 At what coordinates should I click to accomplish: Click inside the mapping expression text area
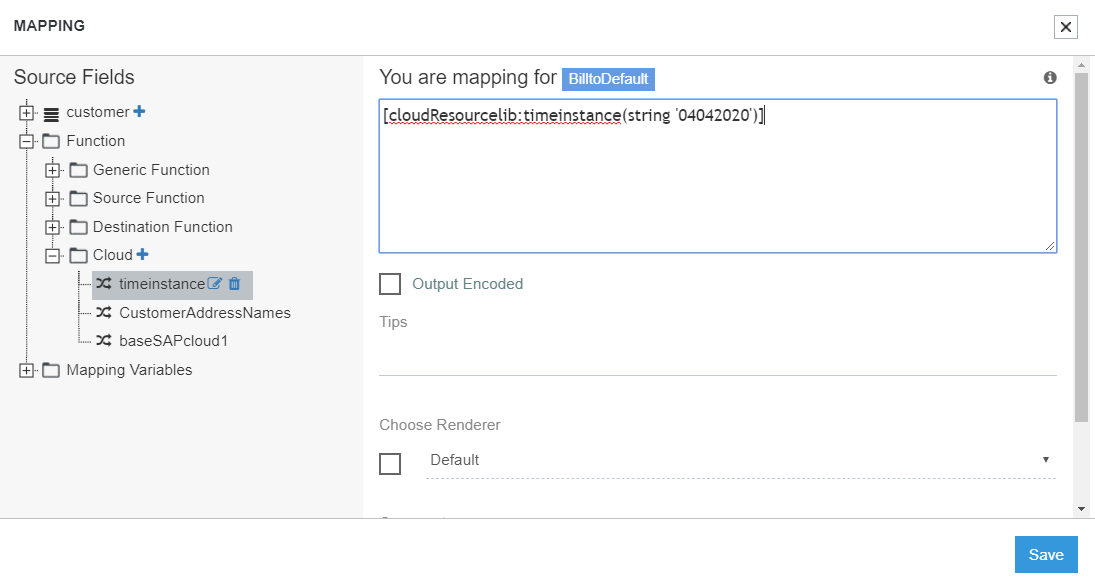717,180
